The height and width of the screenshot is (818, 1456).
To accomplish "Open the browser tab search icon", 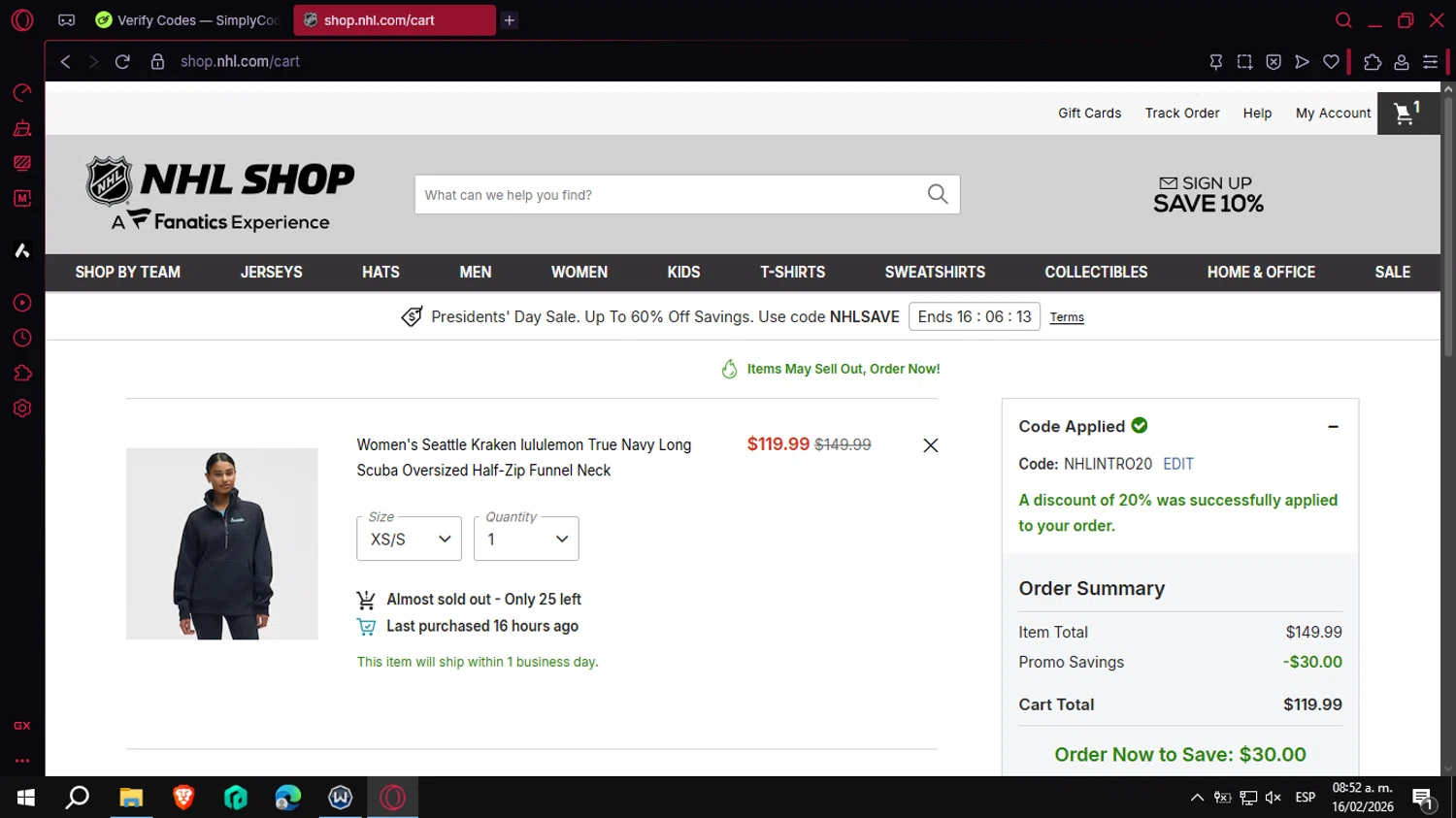I will (1343, 20).
